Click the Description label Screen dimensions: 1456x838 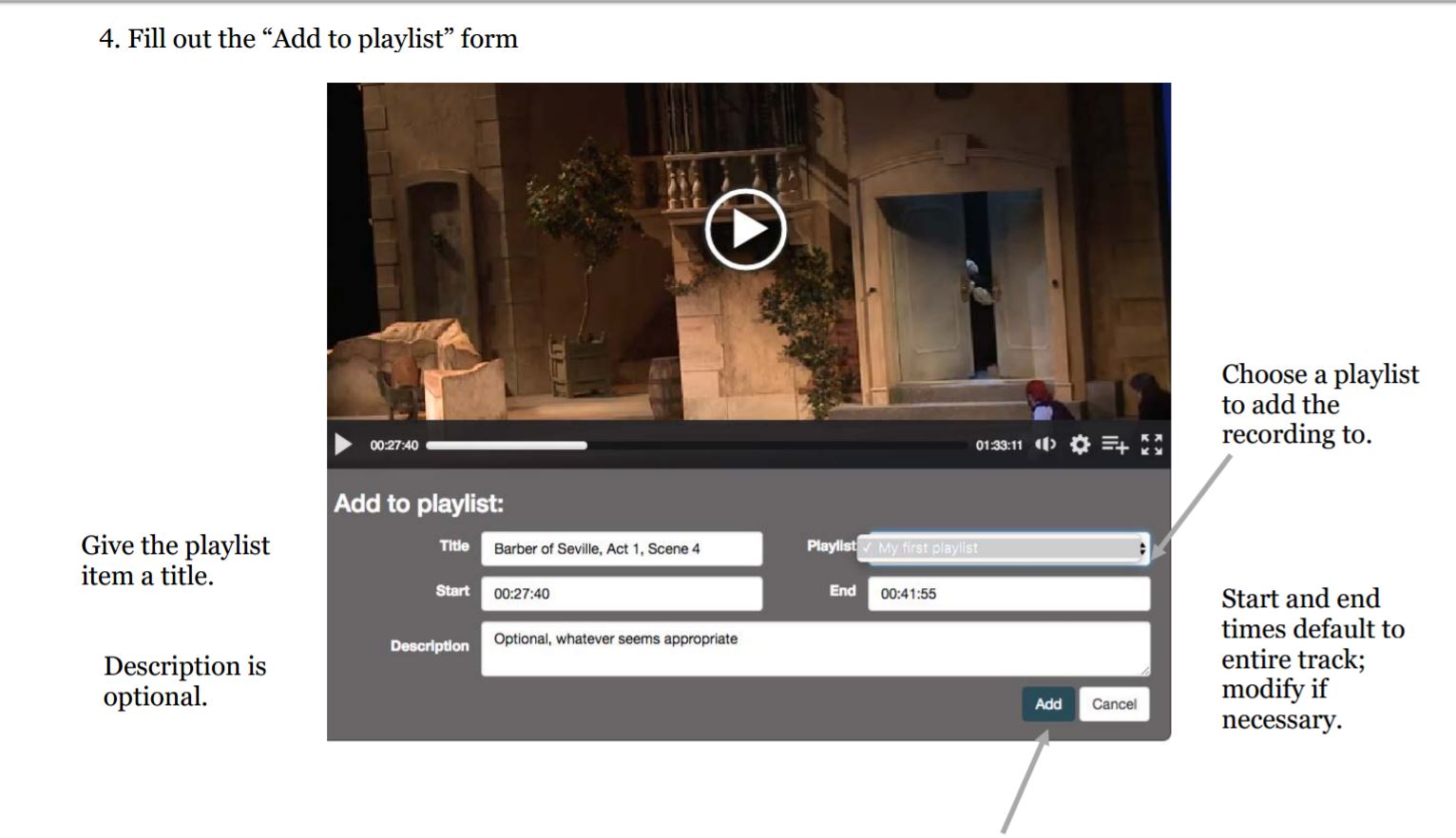pyautogui.click(x=430, y=646)
